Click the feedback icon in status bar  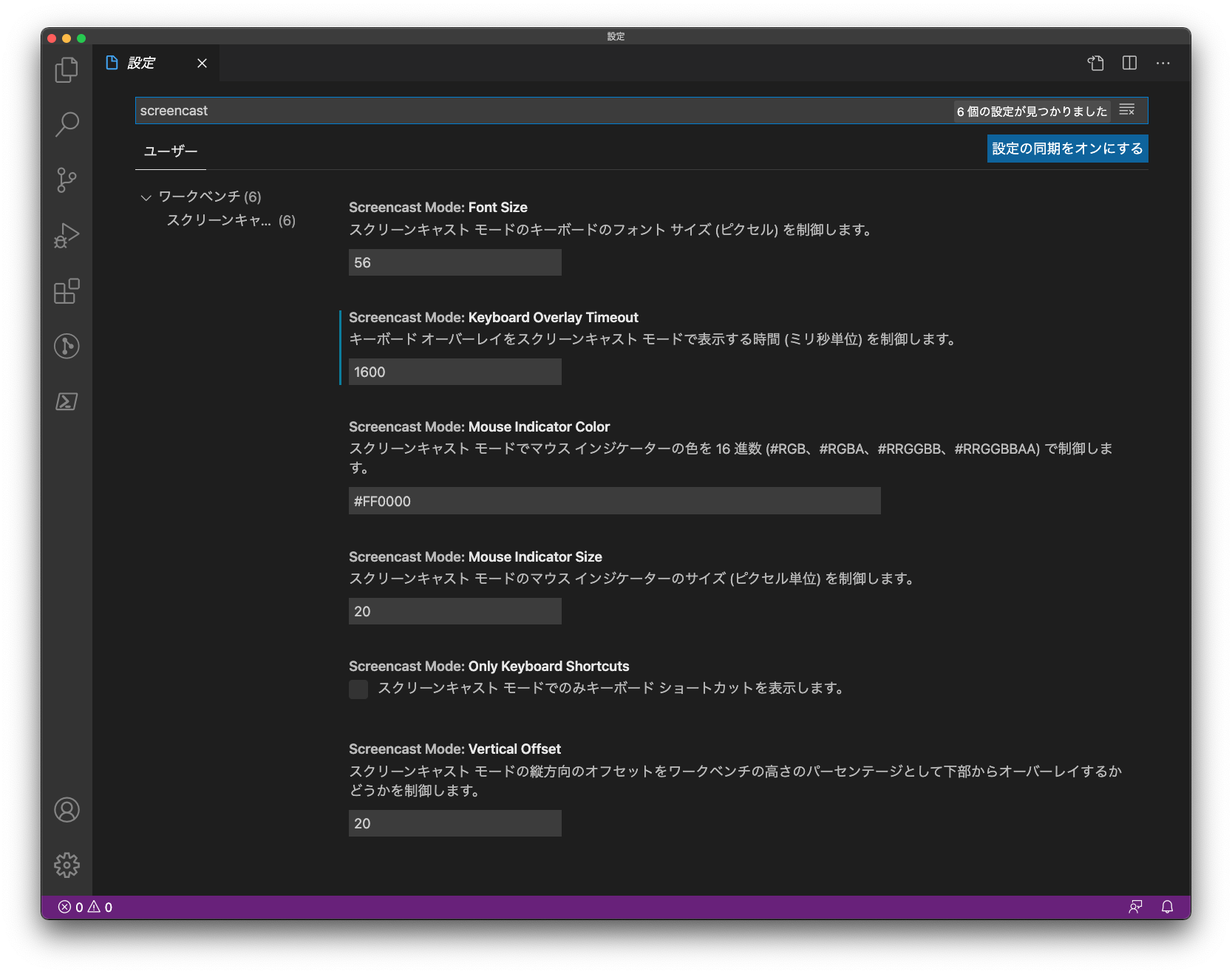(x=1136, y=907)
